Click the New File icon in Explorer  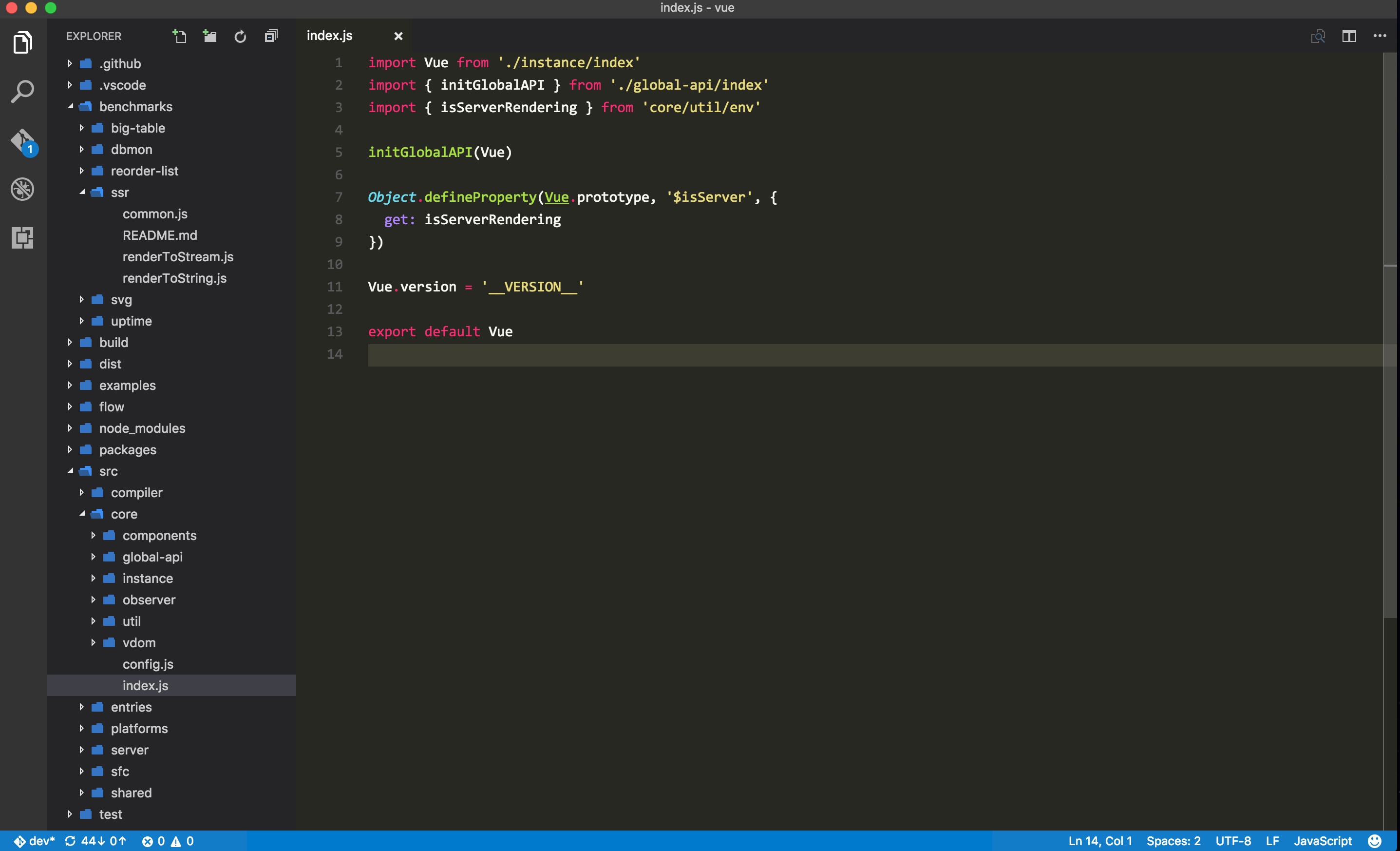tap(180, 37)
